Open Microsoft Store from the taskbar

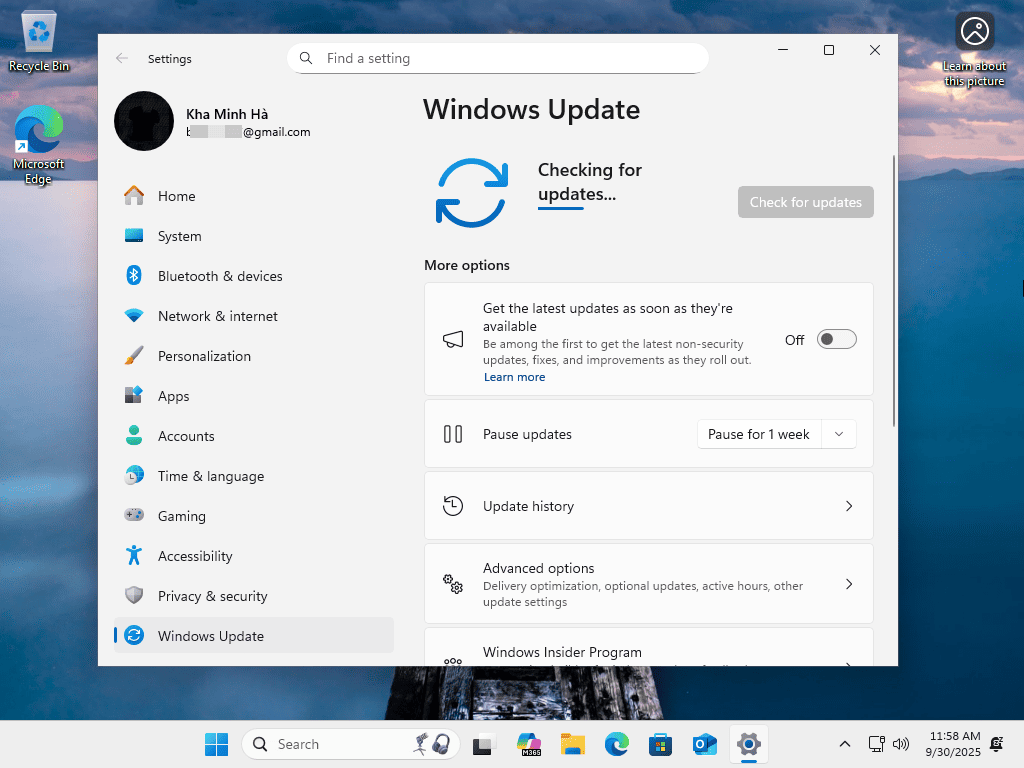tap(660, 744)
